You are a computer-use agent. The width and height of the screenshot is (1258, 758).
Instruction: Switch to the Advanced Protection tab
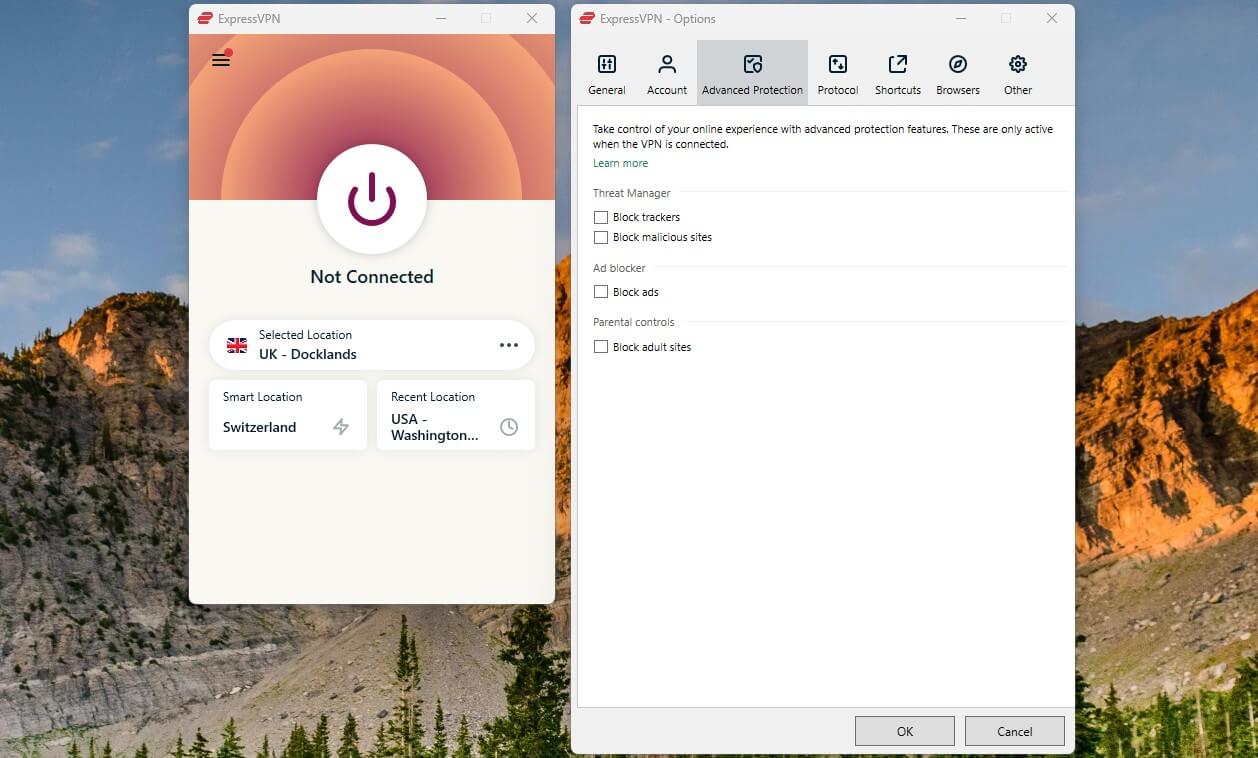[x=752, y=71]
